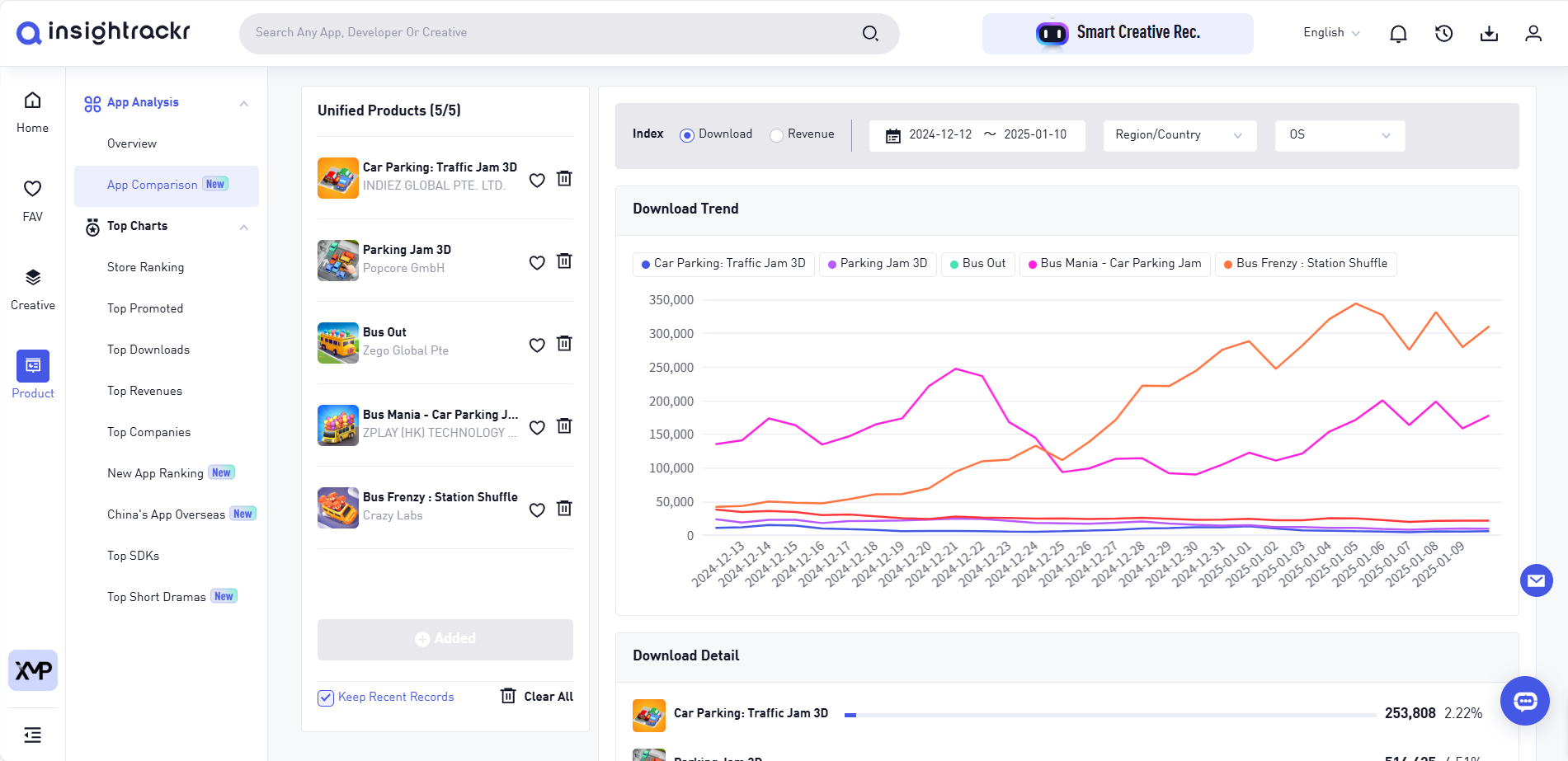Open New App Ranking
Image resolution: width=1568 pixels, height=761 pixels.
point(155,473)
